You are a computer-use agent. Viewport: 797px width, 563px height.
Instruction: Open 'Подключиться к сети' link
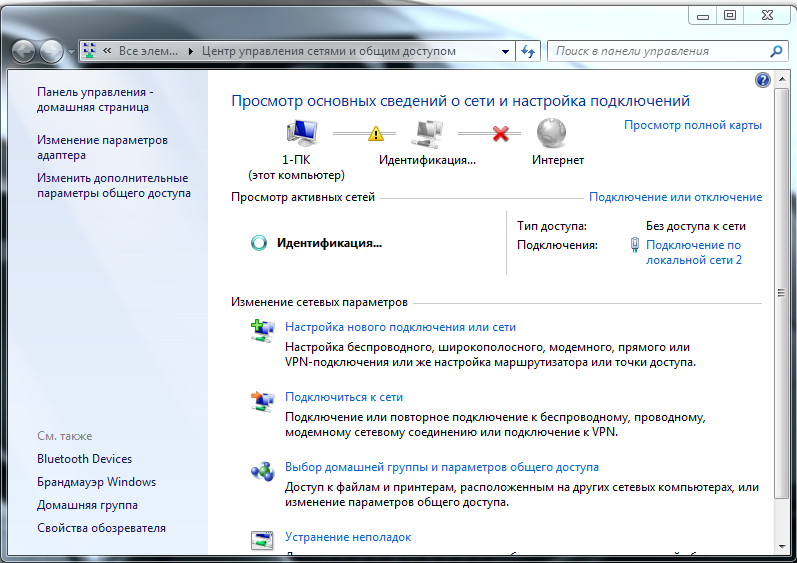click(x=344, y=397)
